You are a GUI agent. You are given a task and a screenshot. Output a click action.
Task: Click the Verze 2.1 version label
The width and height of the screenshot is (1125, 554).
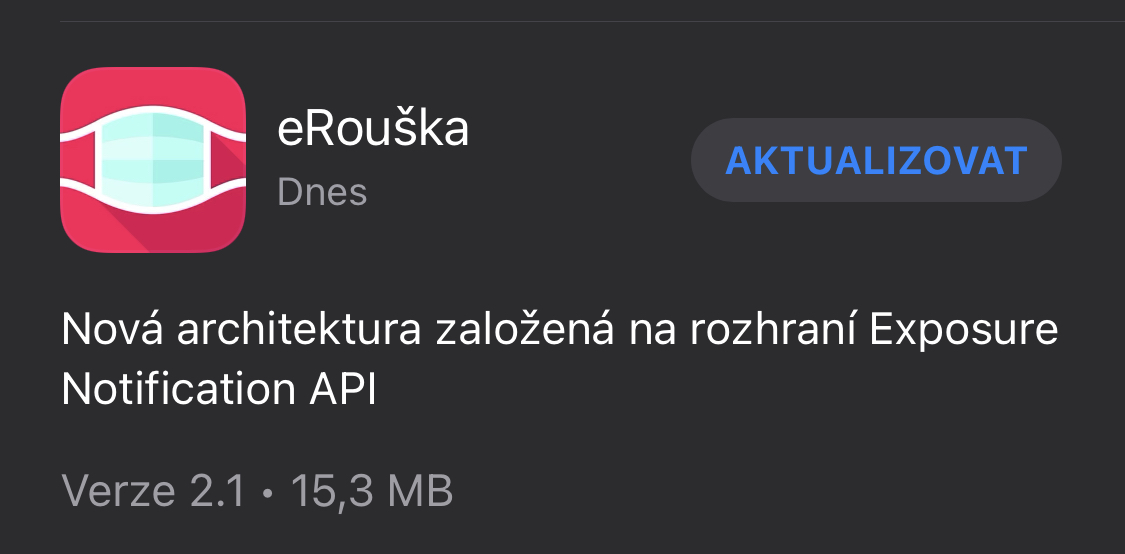point(154,492)
